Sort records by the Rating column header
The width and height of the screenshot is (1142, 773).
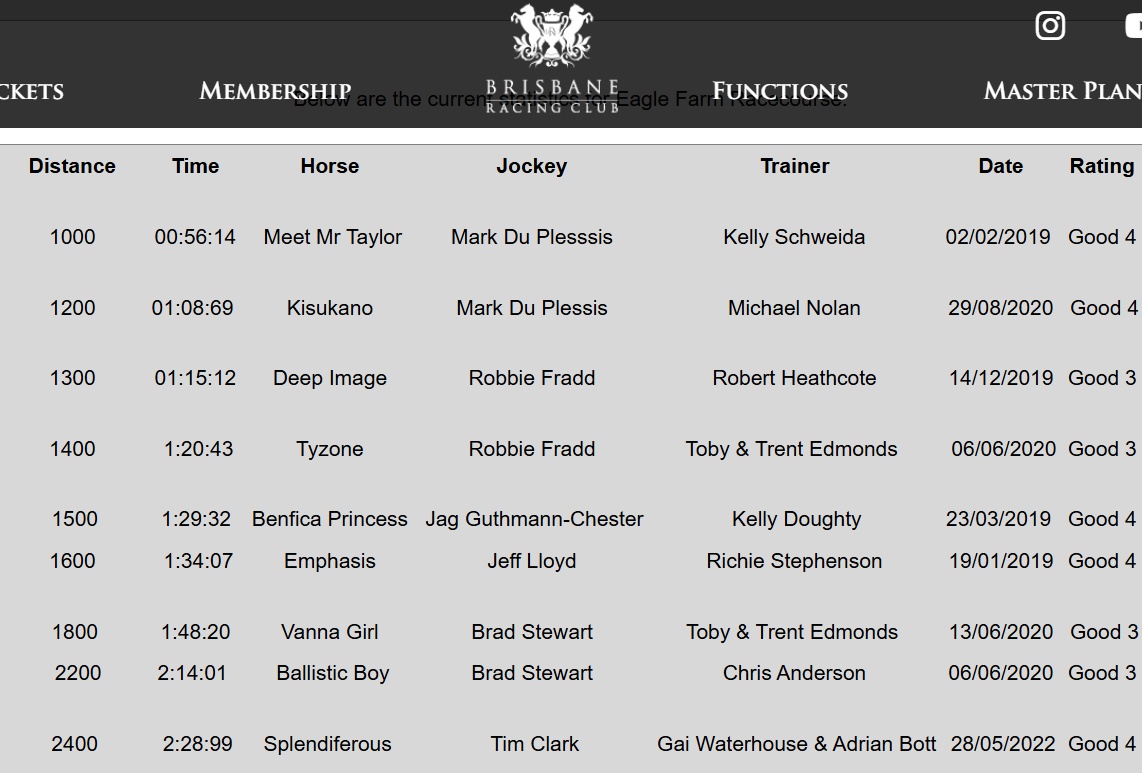tap(1102, 166)
